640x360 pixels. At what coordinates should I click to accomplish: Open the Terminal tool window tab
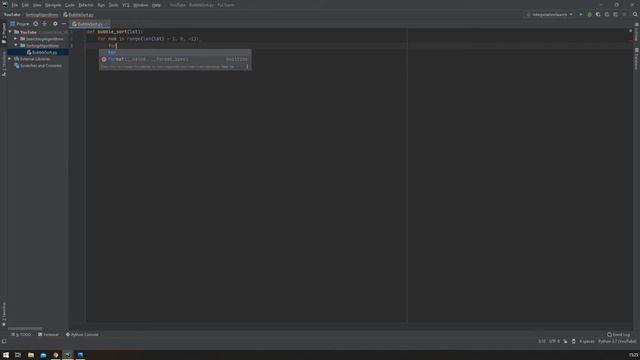49,335
